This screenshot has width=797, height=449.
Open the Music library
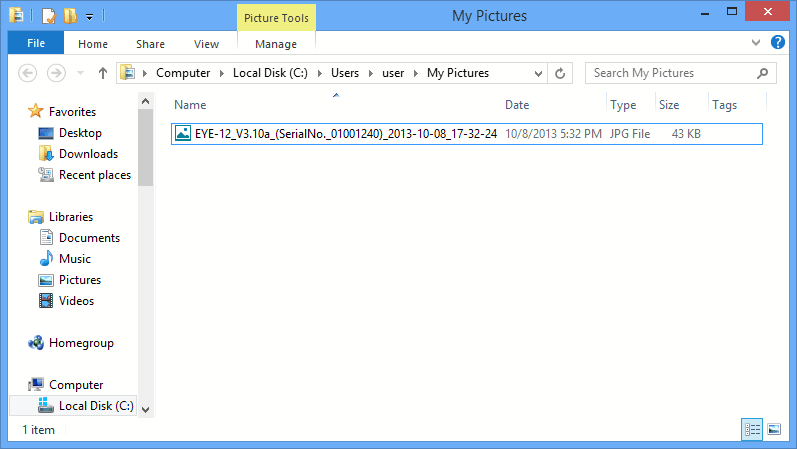coord(75,259)
